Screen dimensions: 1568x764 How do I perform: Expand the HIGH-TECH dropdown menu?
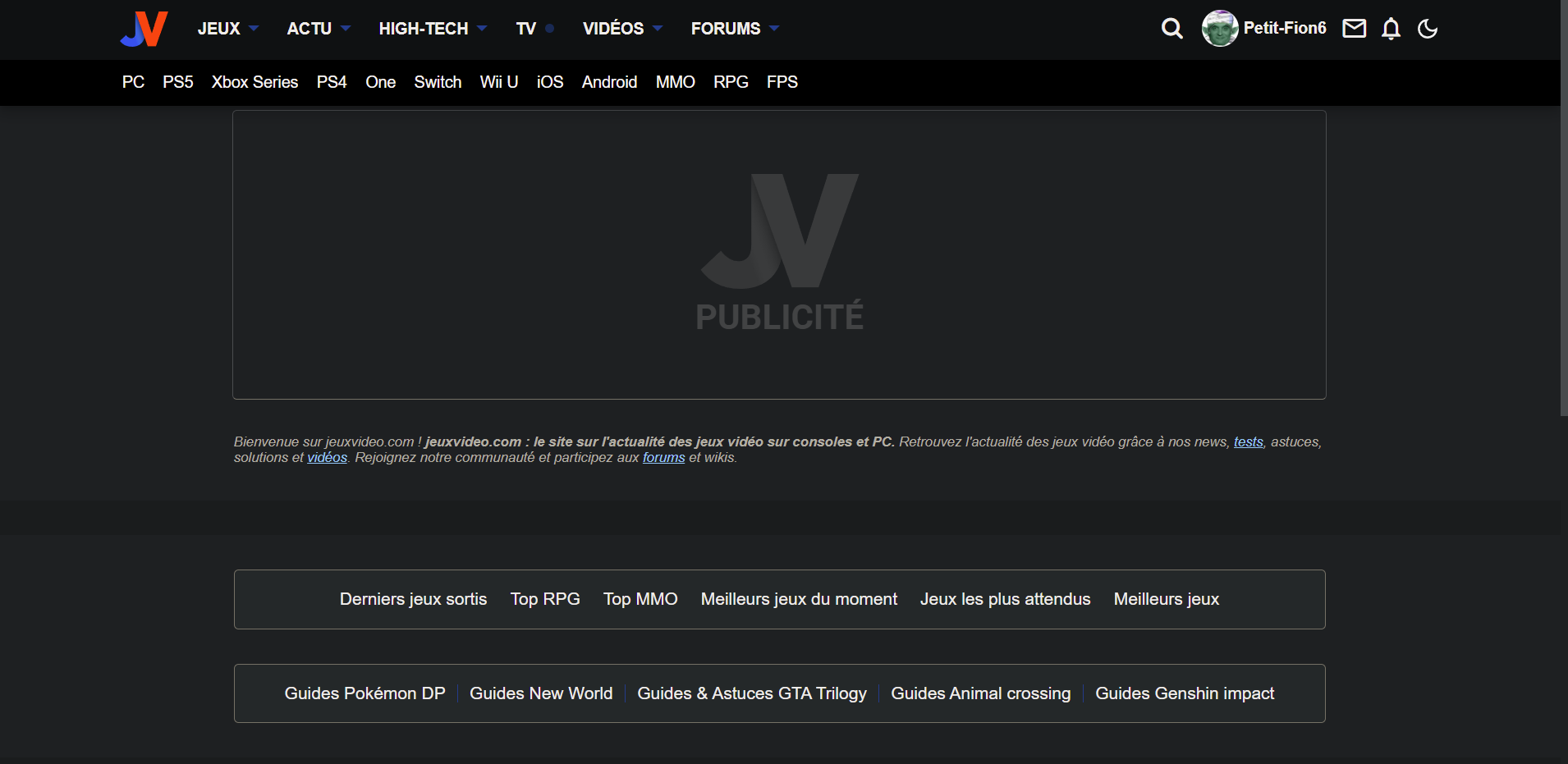[432, 29]
